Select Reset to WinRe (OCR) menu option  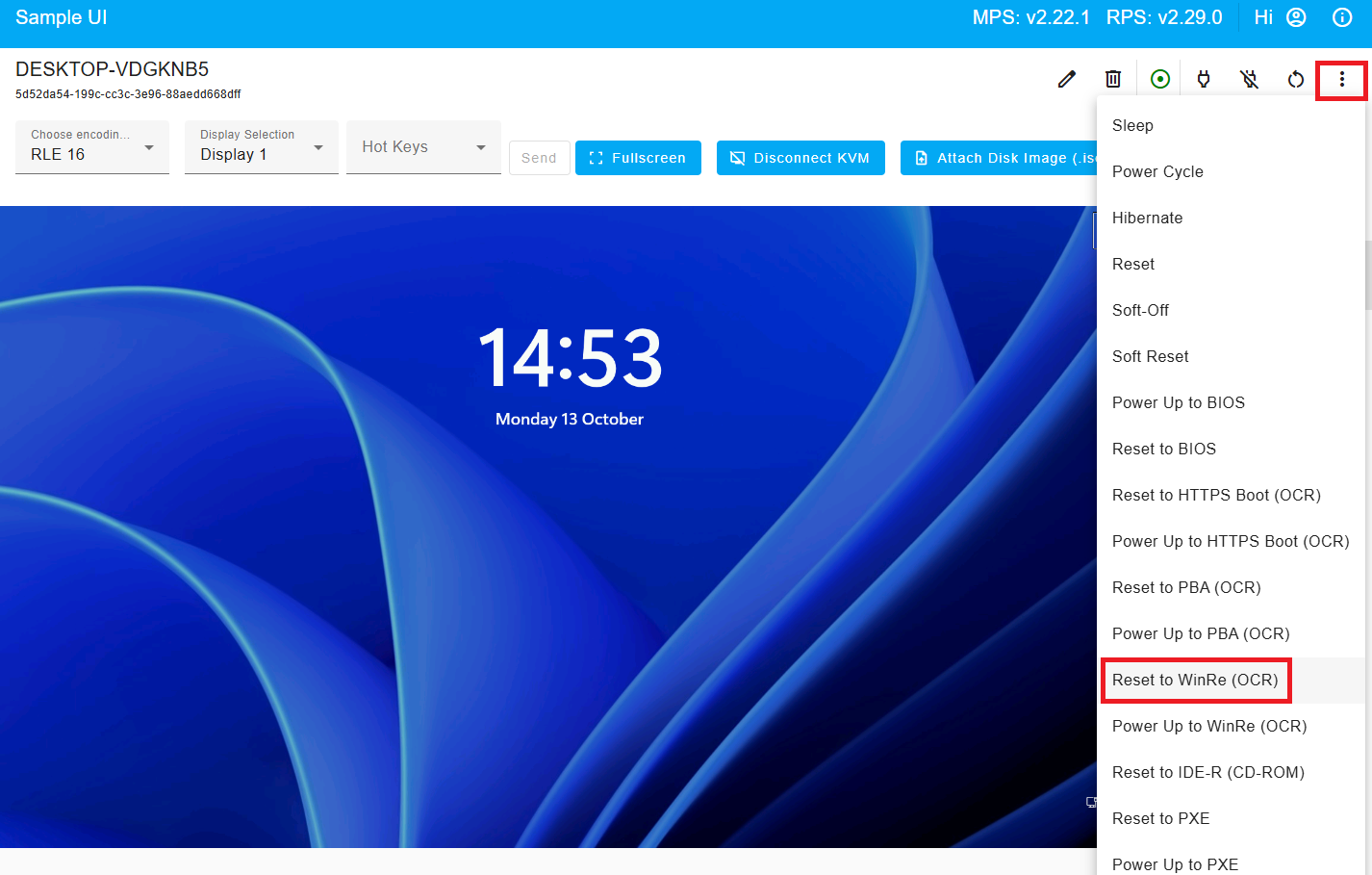(x=1195, y=680)
